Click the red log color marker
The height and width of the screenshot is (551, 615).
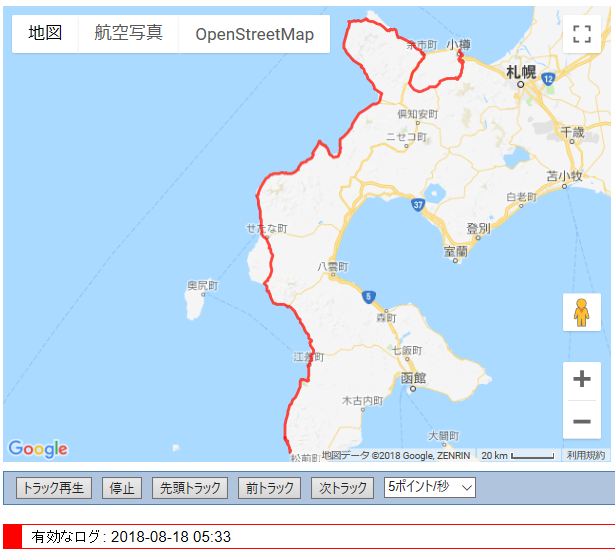pyautogui.click(x=12, y=536)
